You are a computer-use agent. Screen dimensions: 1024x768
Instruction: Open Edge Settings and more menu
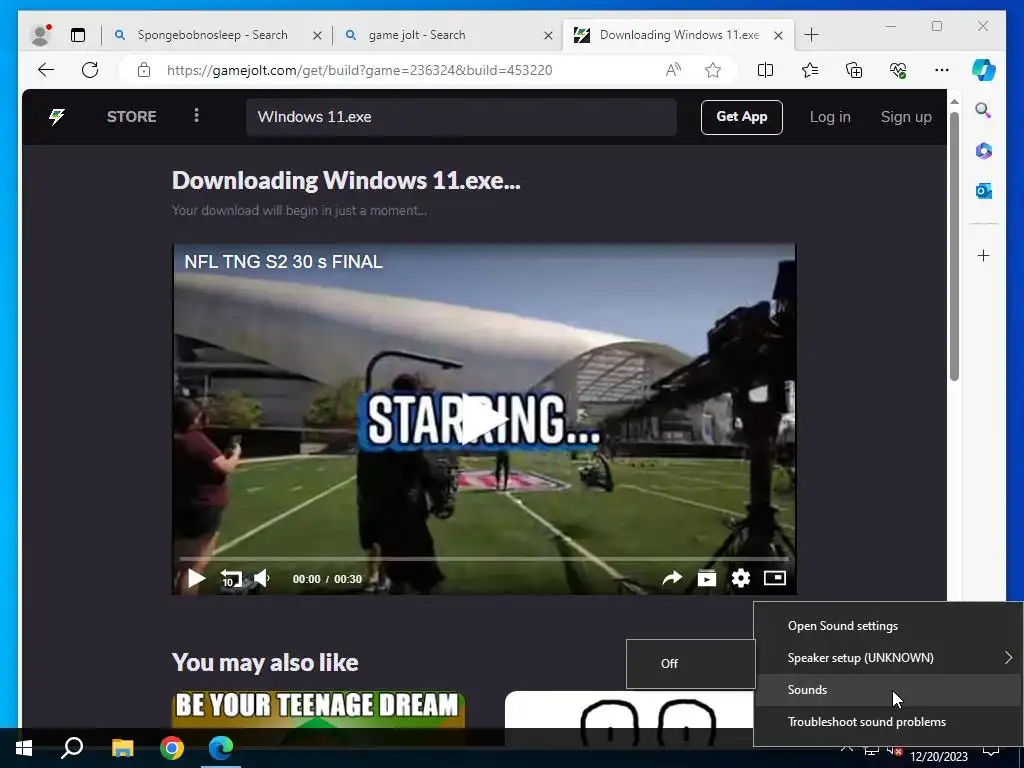pyautogui.click(x=942, y=70)
